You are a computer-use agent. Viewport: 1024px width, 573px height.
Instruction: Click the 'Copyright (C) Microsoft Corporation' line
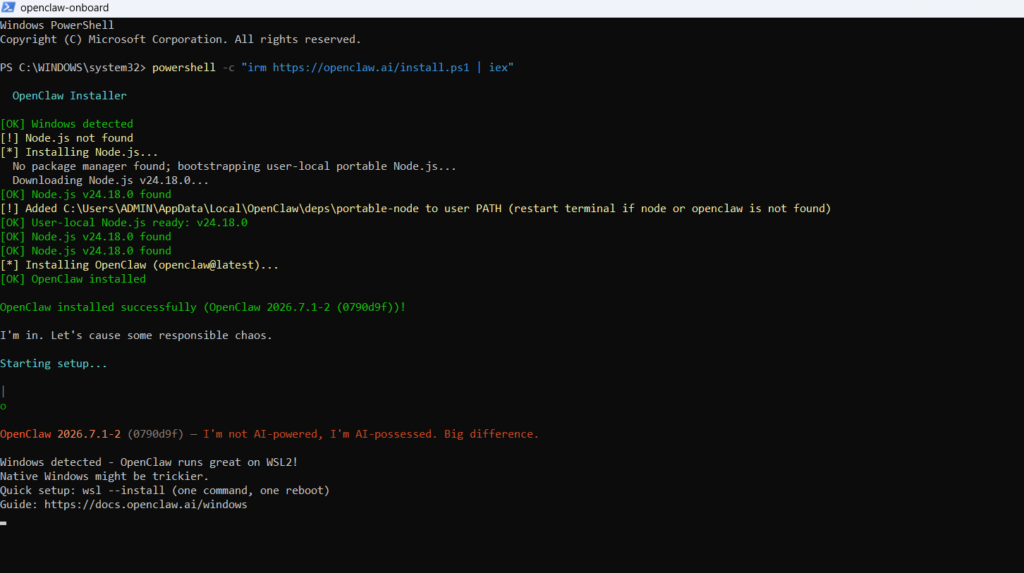180,39
